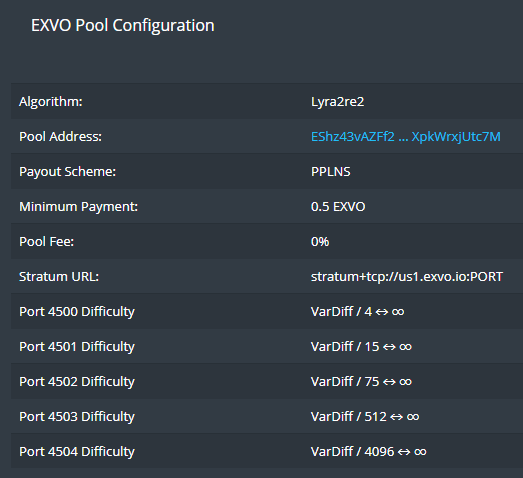
Task: Click the Port 4500 Difficulty label
Action: [x=77, y=312]
